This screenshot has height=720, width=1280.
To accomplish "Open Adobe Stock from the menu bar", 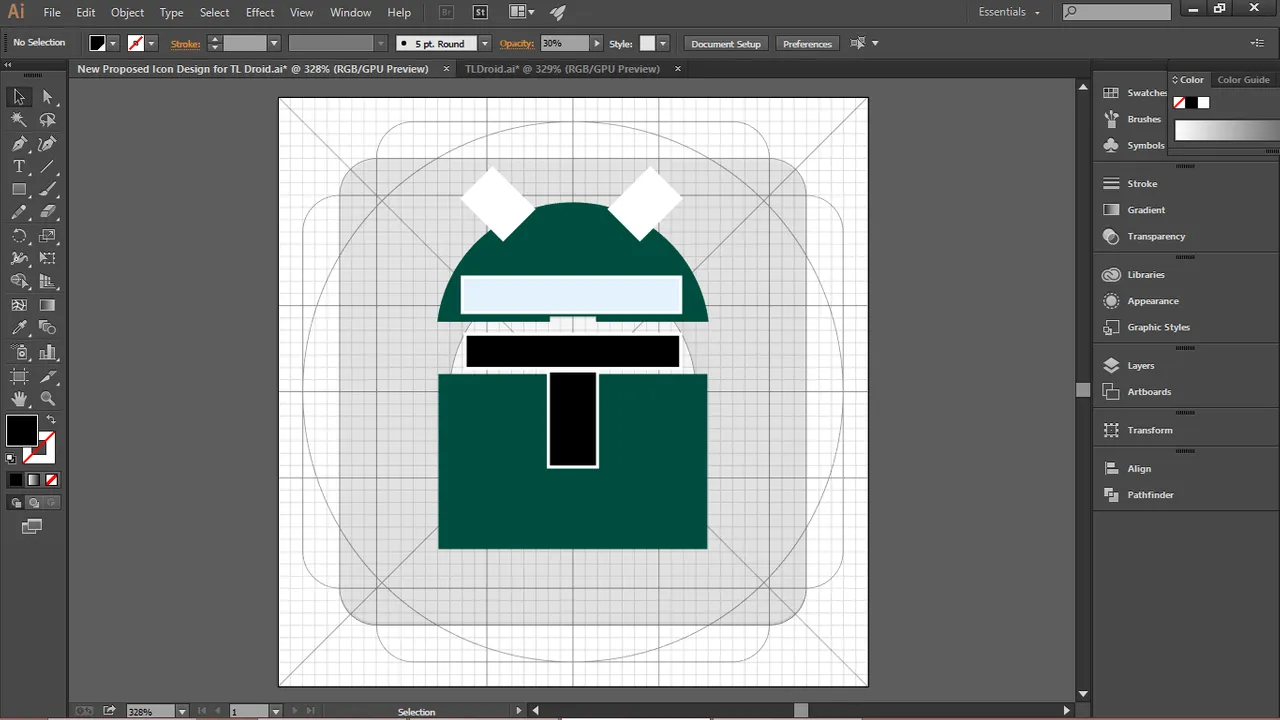I will (x=480, y=12).
